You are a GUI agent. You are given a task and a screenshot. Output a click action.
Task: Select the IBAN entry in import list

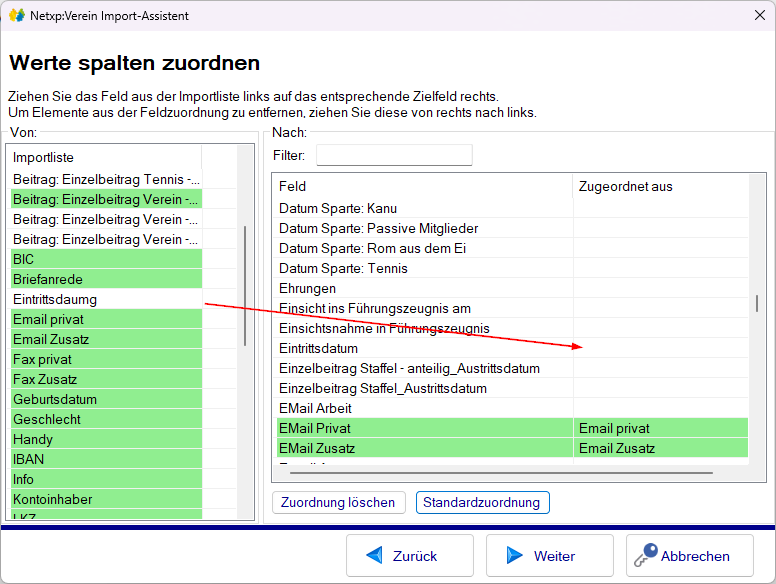coord(105,459)
